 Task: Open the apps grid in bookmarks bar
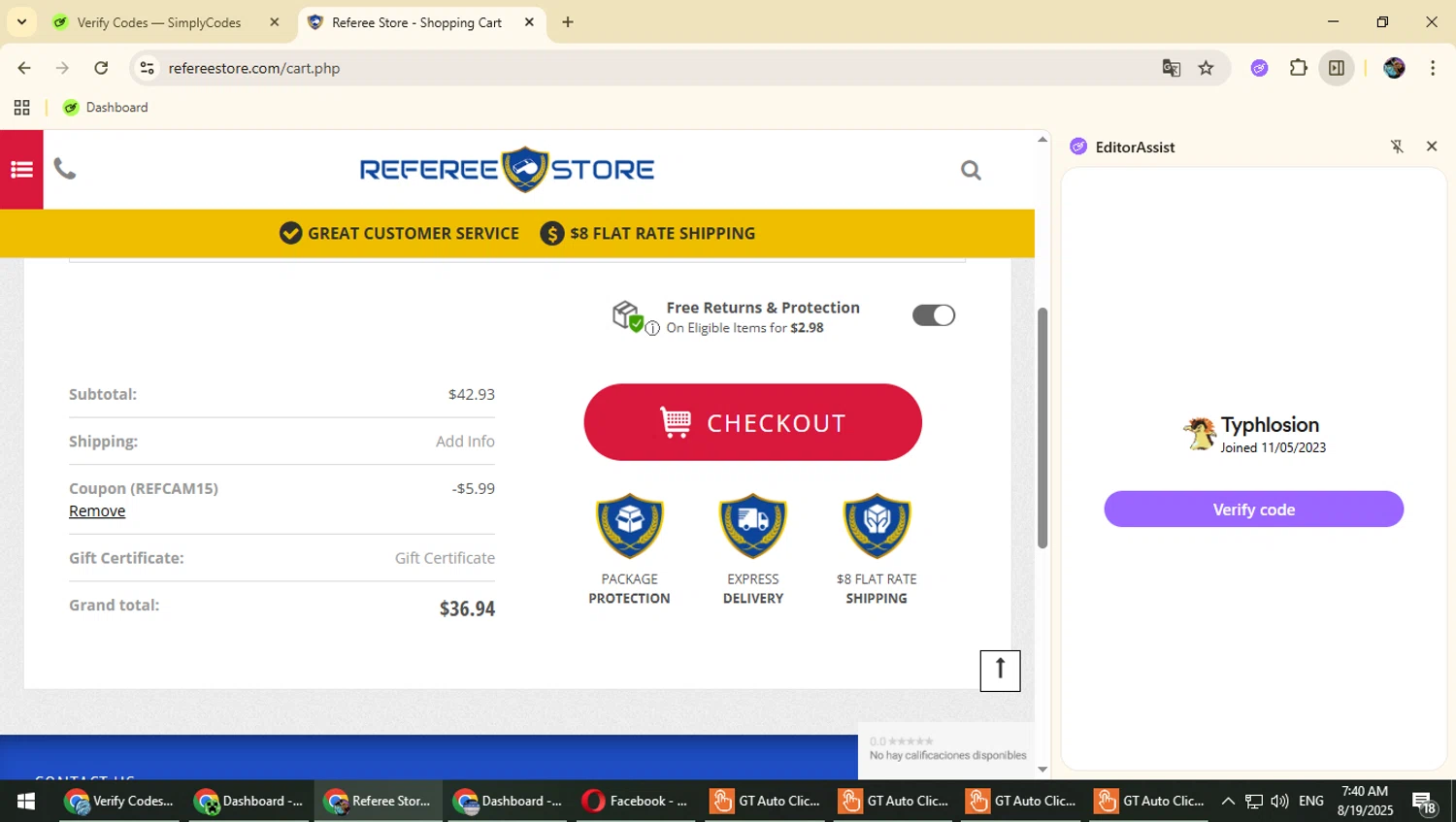click(21, 108)
